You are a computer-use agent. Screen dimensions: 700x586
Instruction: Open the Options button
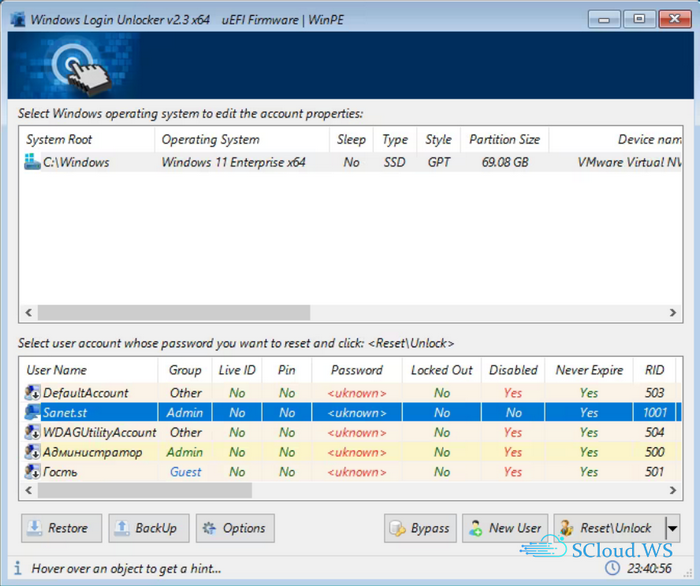[x=235, y=528]
